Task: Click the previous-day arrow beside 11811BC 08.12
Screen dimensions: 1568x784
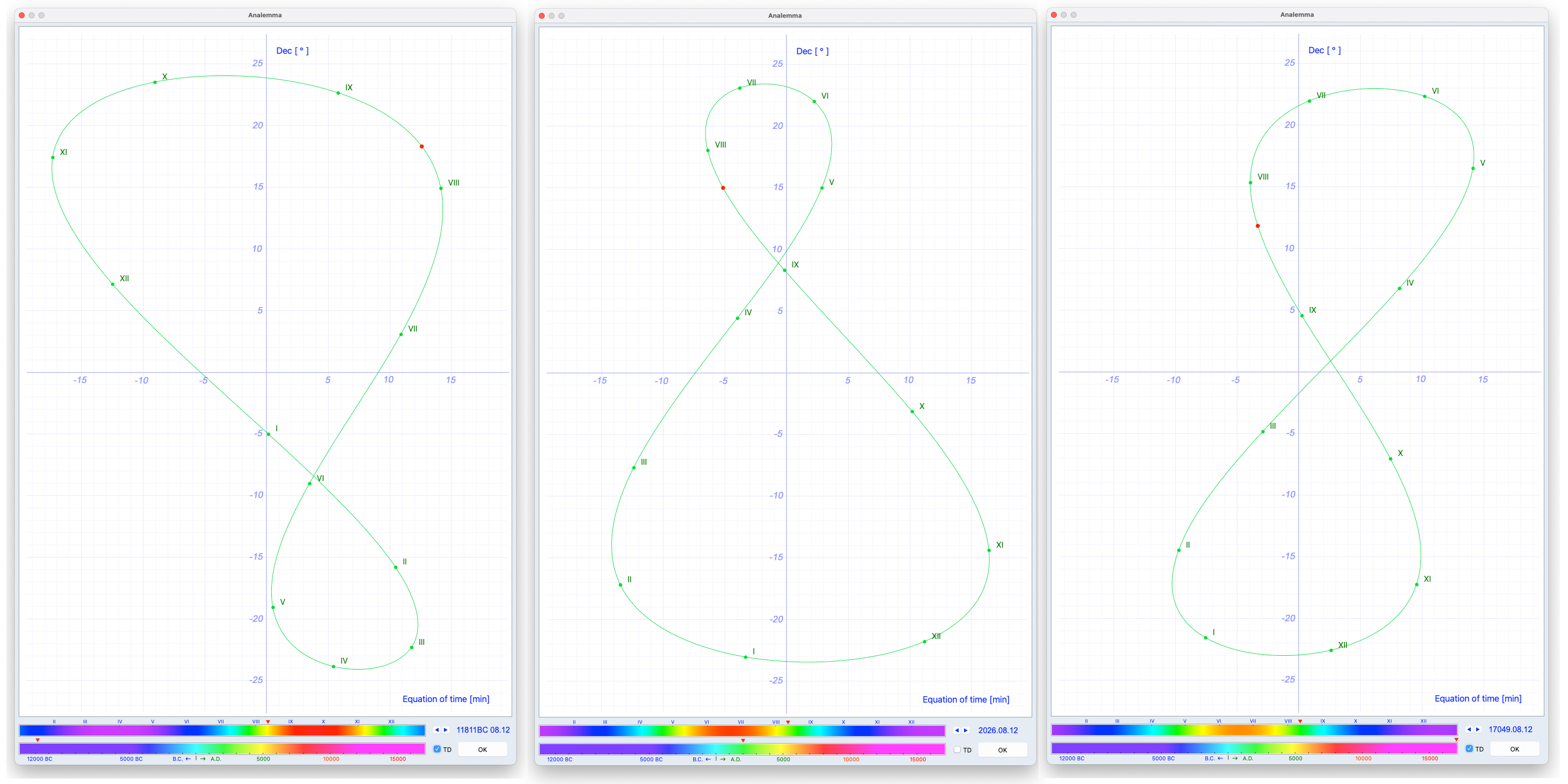Action: (437, 730)
